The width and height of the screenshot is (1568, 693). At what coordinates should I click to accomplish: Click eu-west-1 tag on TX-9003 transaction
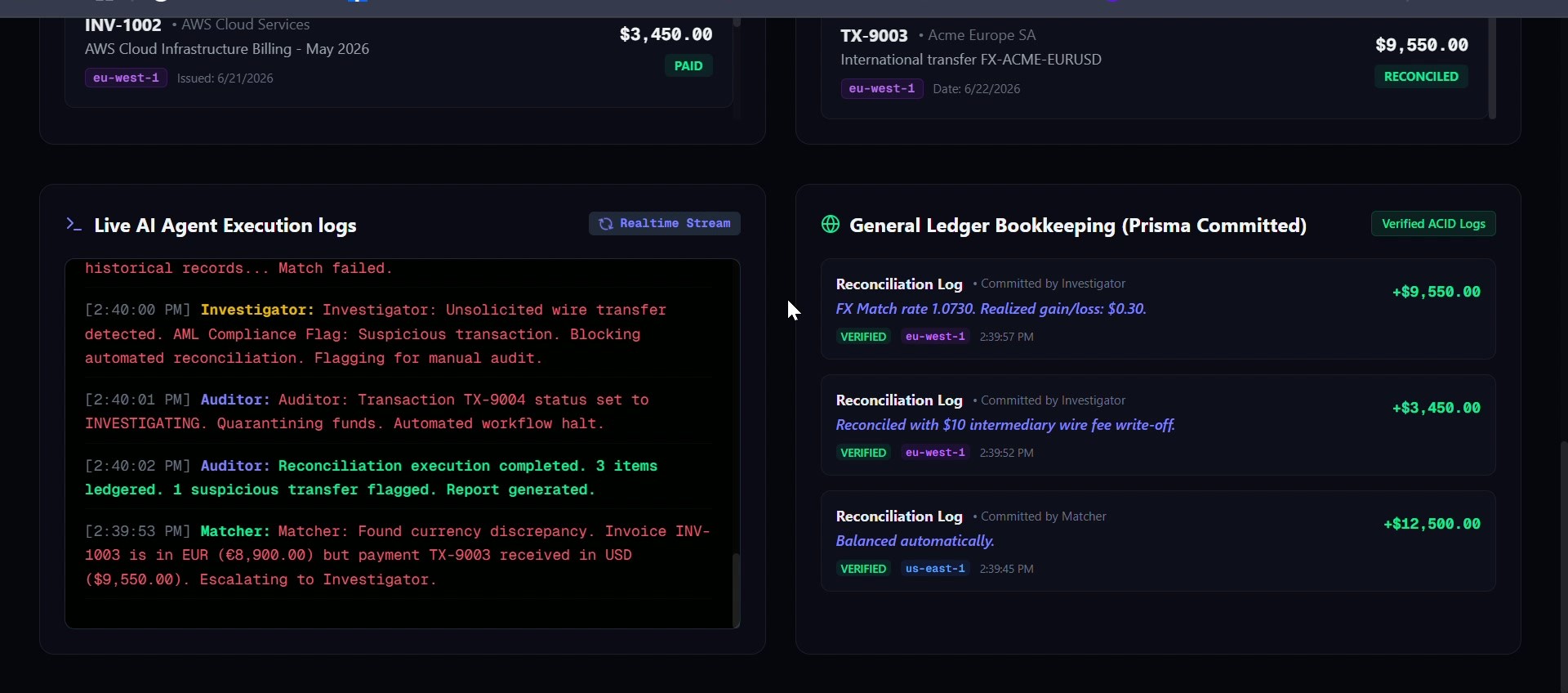tap(882, 88)
